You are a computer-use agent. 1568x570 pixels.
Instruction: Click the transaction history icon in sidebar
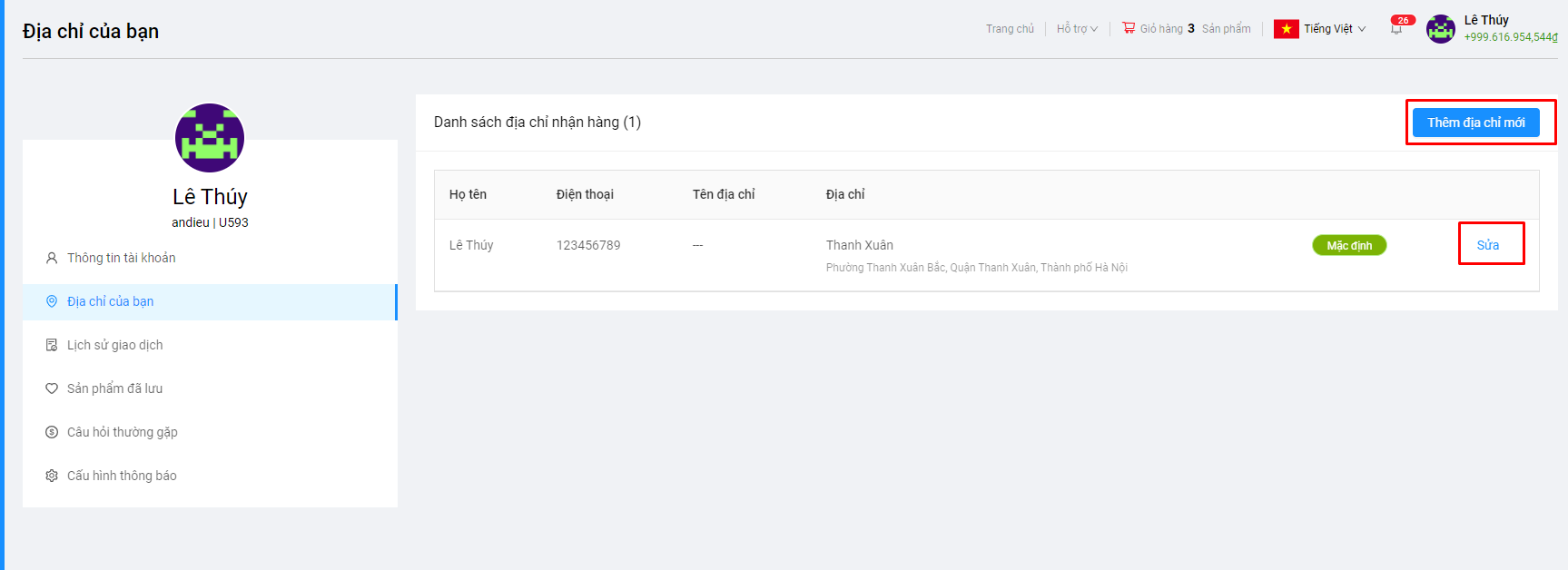(52, 345)
